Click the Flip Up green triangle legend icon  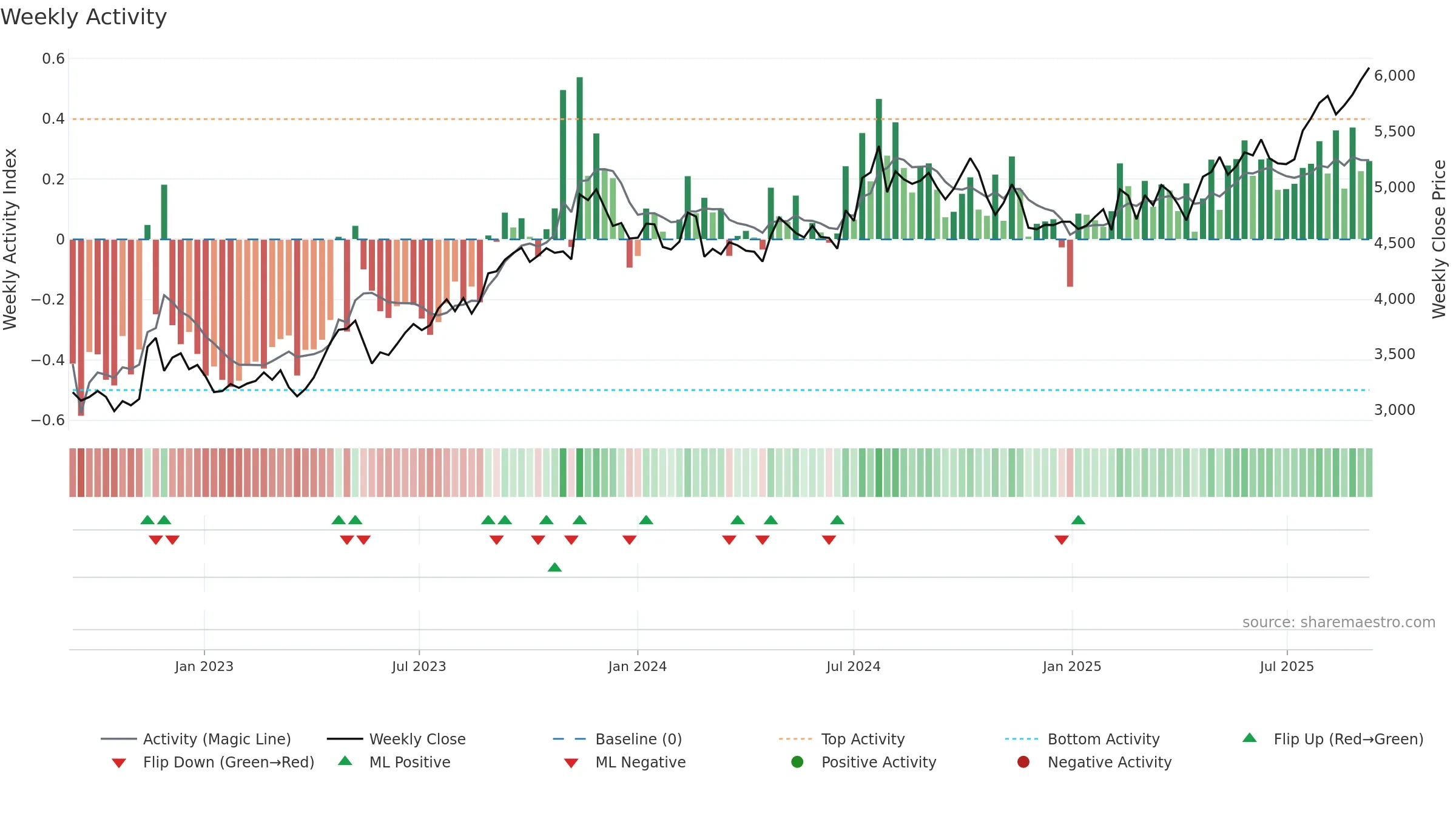pos(1250,738)
